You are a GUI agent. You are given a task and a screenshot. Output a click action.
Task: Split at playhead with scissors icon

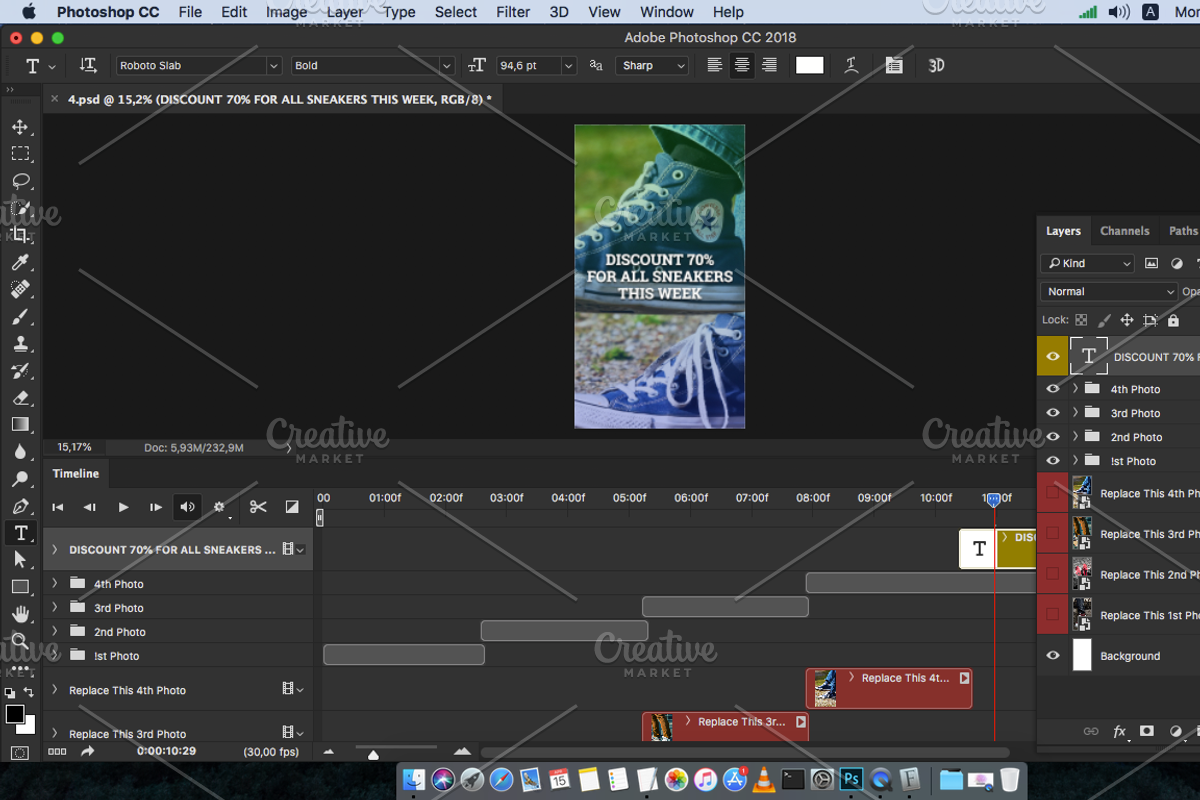tap(258, 507)
